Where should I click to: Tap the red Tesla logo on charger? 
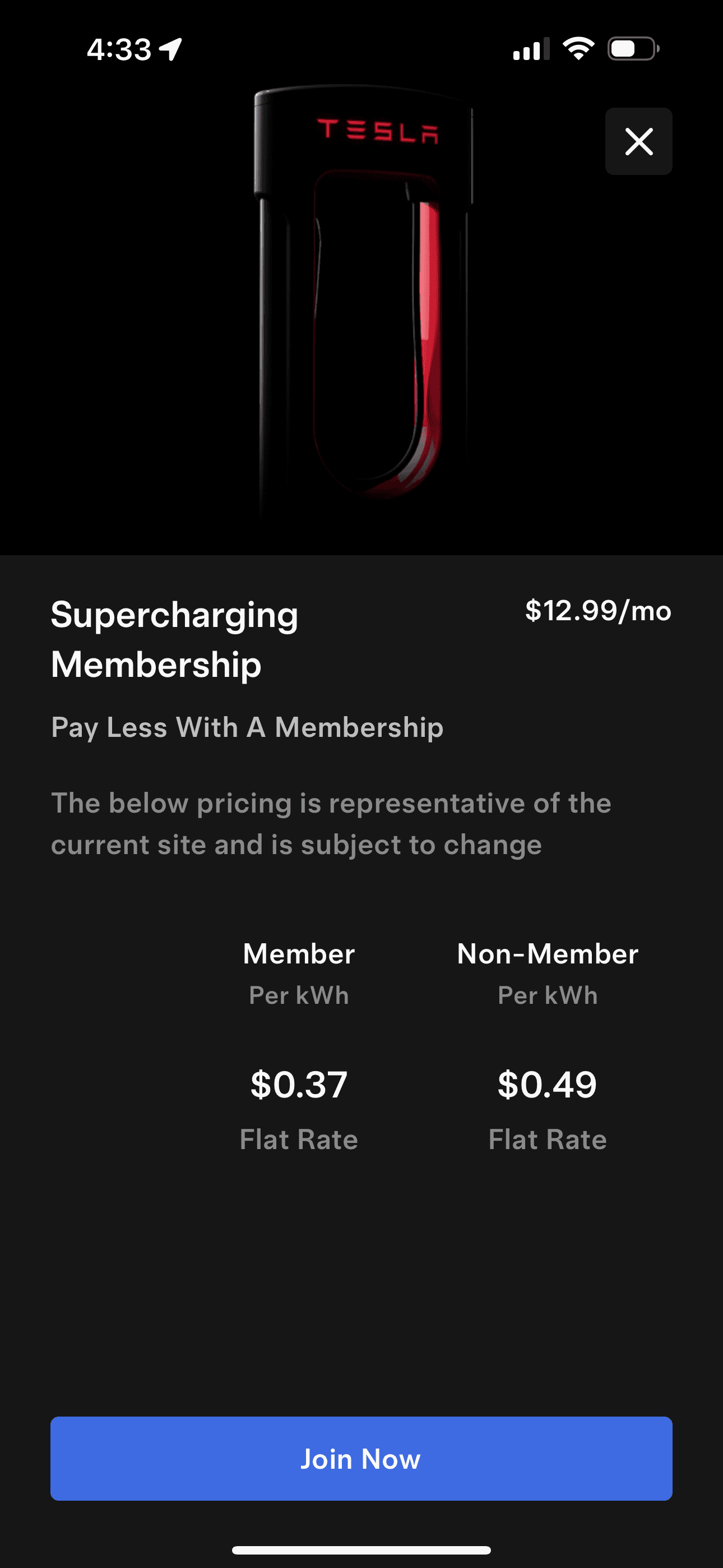pos(377,130)
